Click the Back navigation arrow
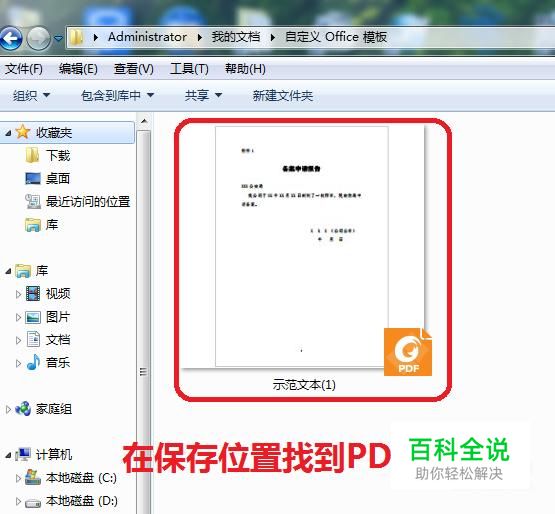The width and height of the screenshot is (555, 514). 11,38
